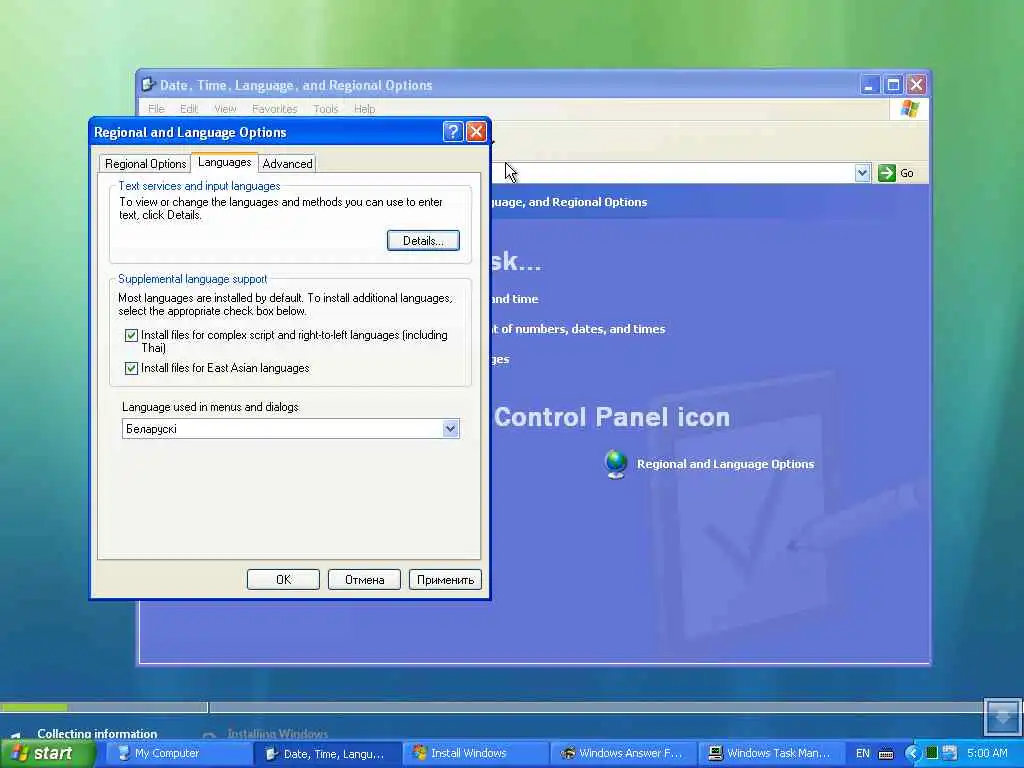Viewport: 1024px width, 768px height.
Task: Close the Regional and Language Options dialog
Action: pos(477,132)
